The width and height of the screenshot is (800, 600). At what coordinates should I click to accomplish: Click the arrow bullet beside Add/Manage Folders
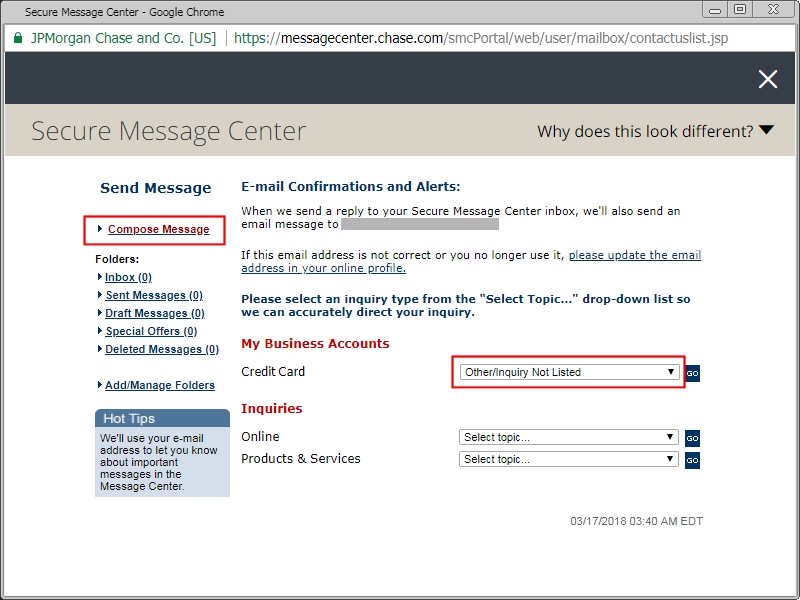99,384
